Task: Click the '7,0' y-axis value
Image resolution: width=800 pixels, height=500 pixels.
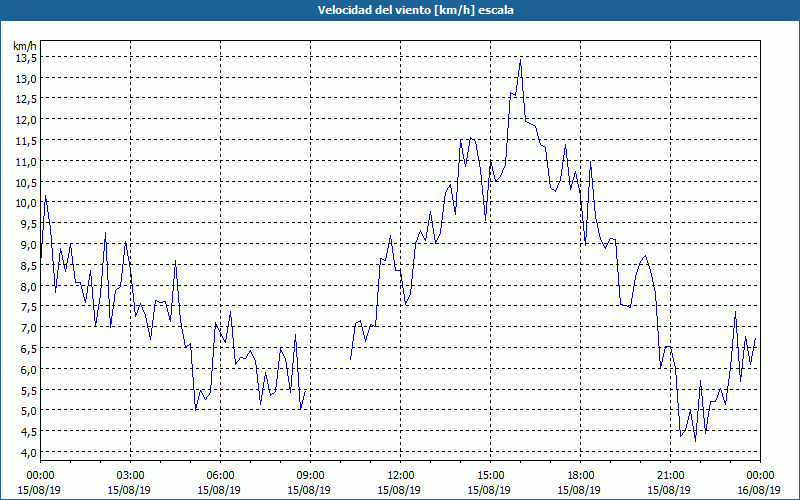Action: (29, 328)
